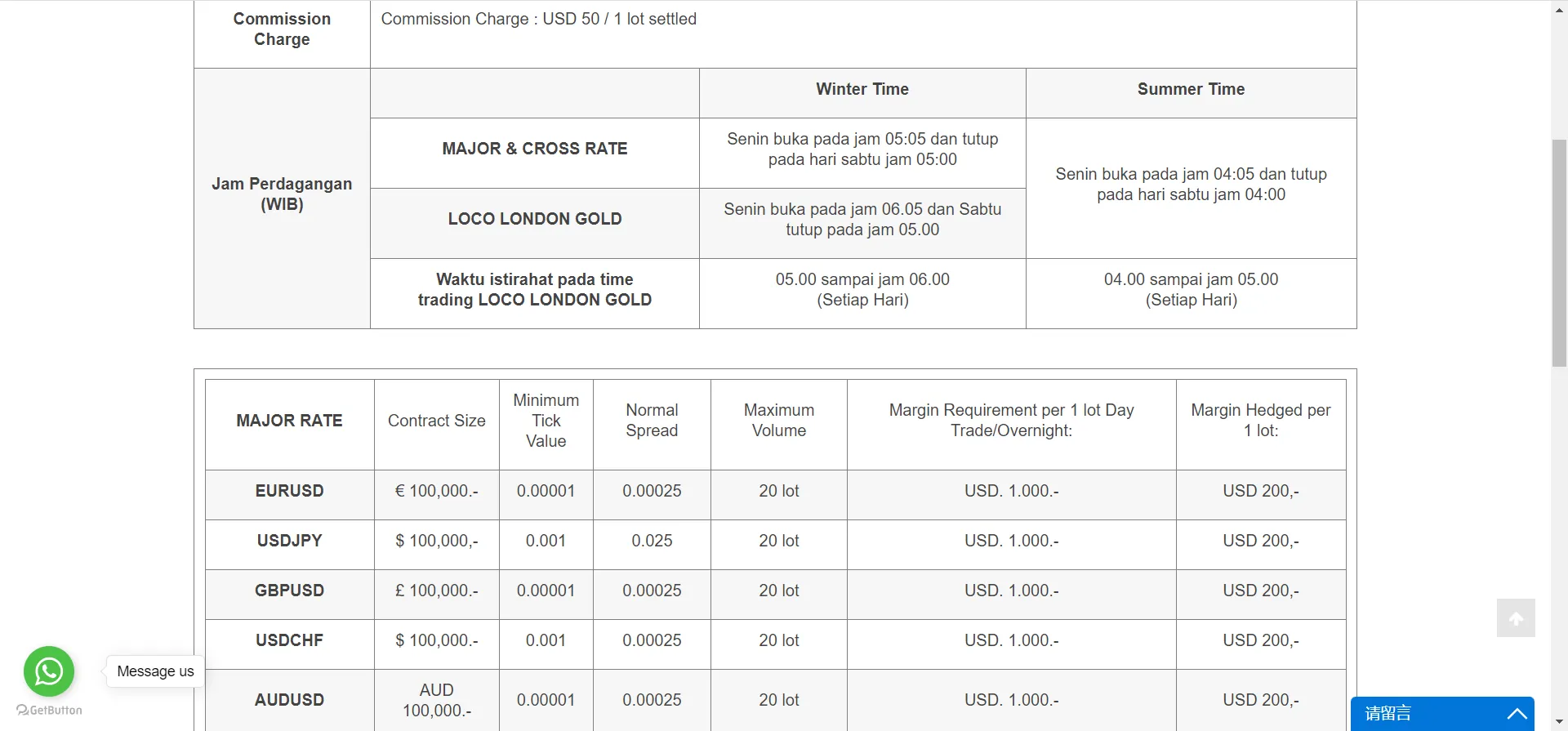Select the GBPUSD row label
The height and width of the screenshot is (731, 1568).
pyautogui.click(x=289, y=591)
